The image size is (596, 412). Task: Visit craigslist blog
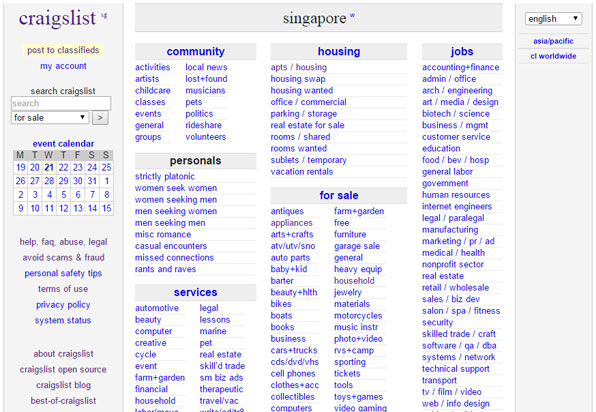click(63, 385)
